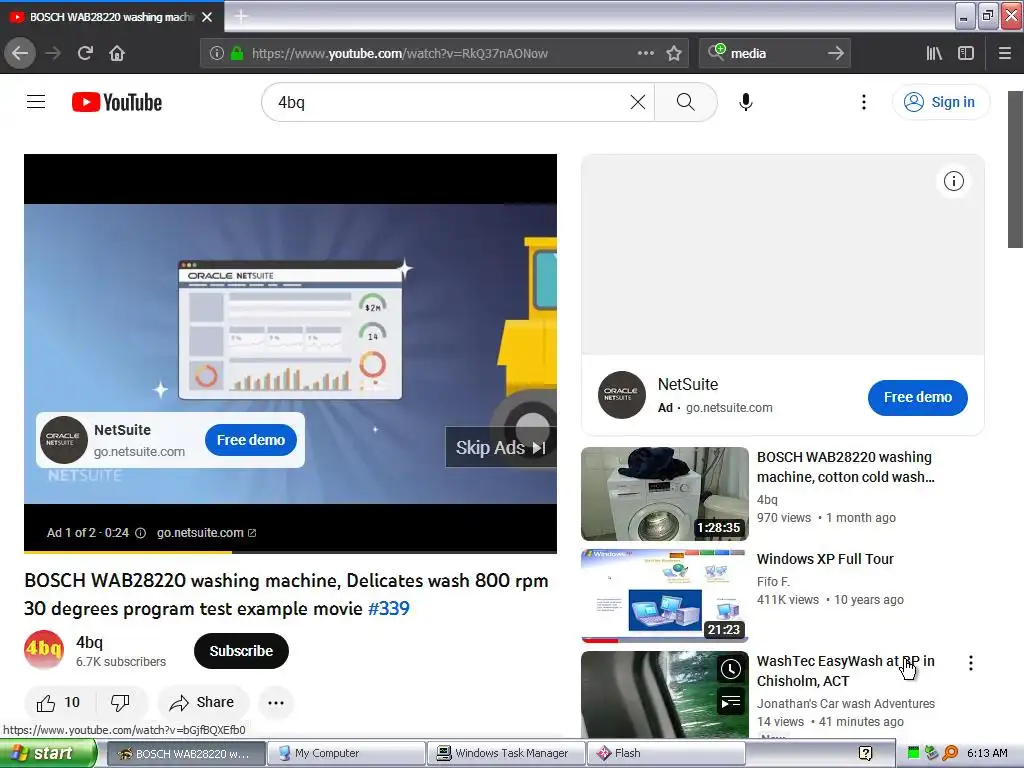Screen dimensions: 1024x768
Task: Switch to Windows Task Manager in taskbar
Action: coord(506,753)
